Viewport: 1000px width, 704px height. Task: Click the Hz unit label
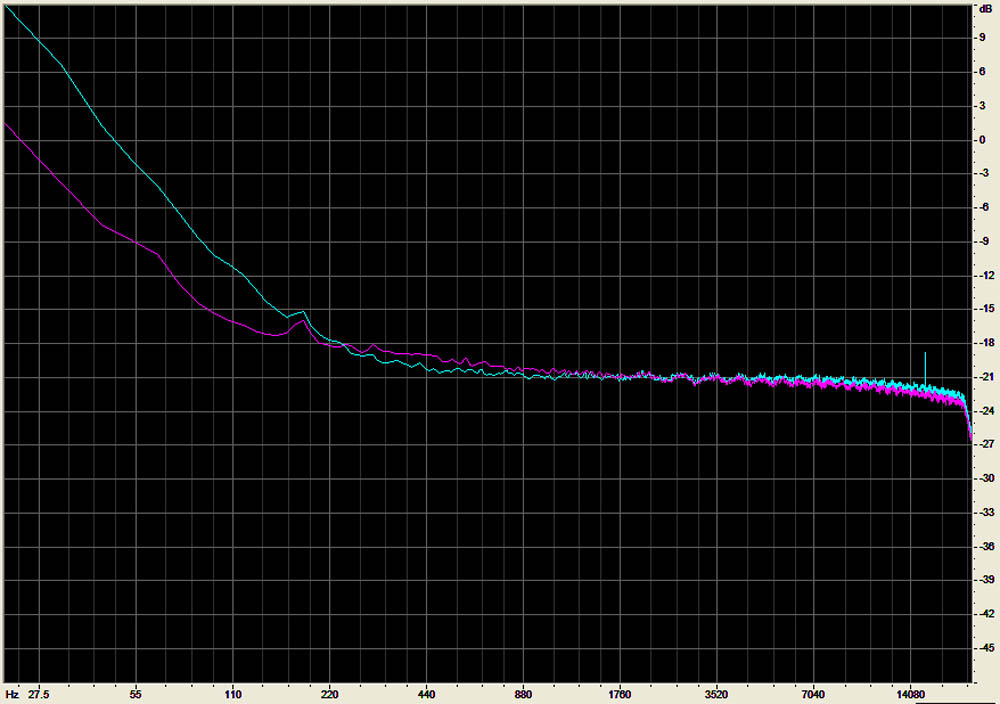(11, 694)
